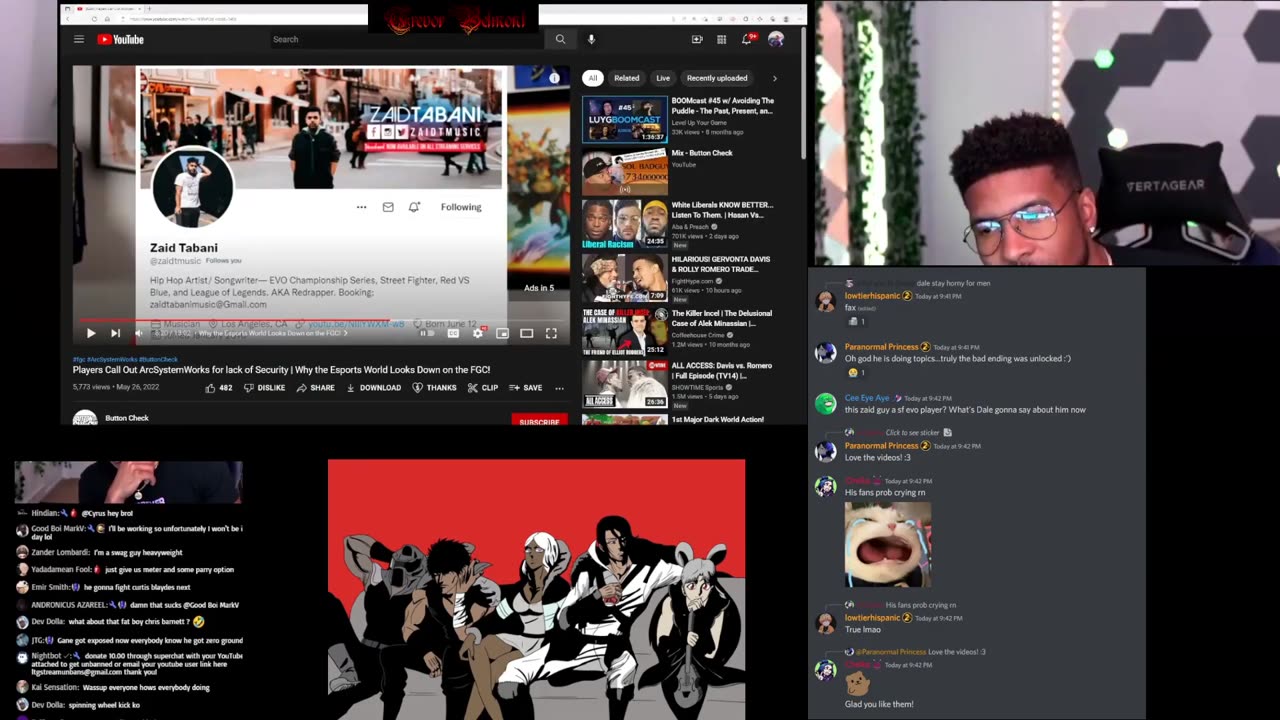Screen dimensions: 1280x720
Task: Toggle theater mode in the player
Action: click(526, 333)
